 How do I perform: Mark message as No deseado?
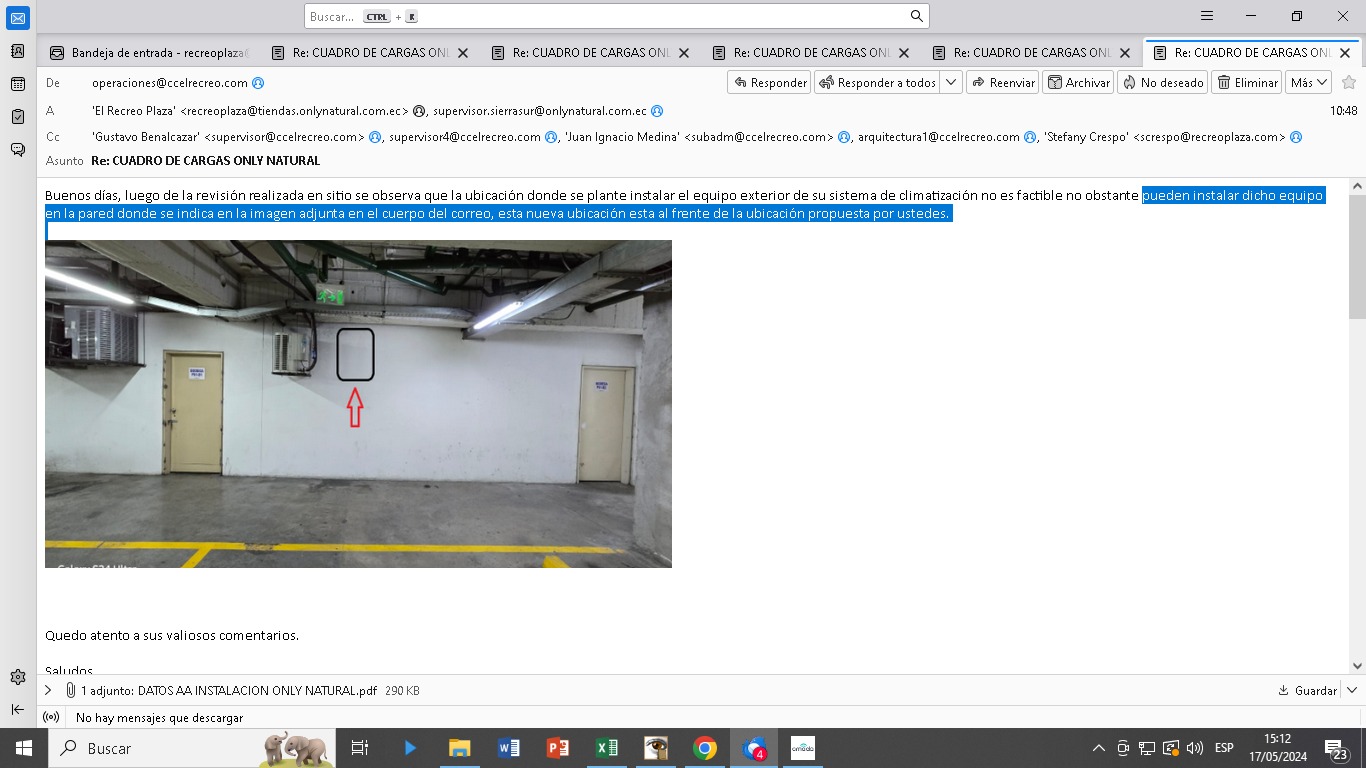pyautogui.click(x=1163, y=83)
